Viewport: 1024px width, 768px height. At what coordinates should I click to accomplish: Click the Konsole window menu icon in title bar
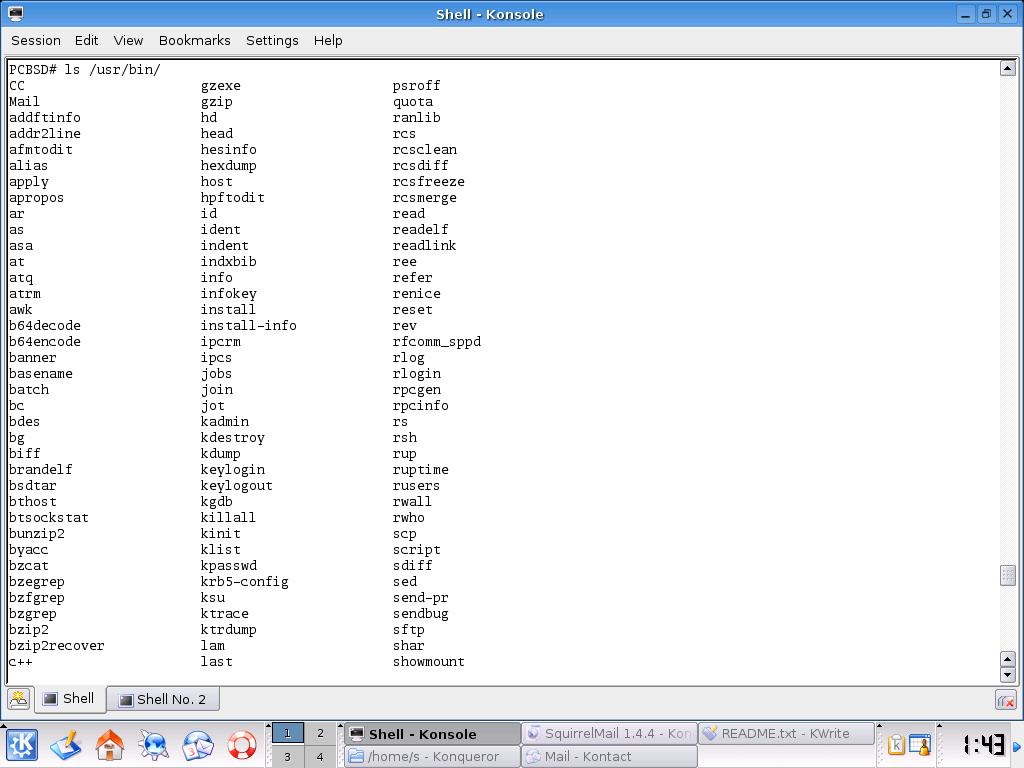point(16,14)
